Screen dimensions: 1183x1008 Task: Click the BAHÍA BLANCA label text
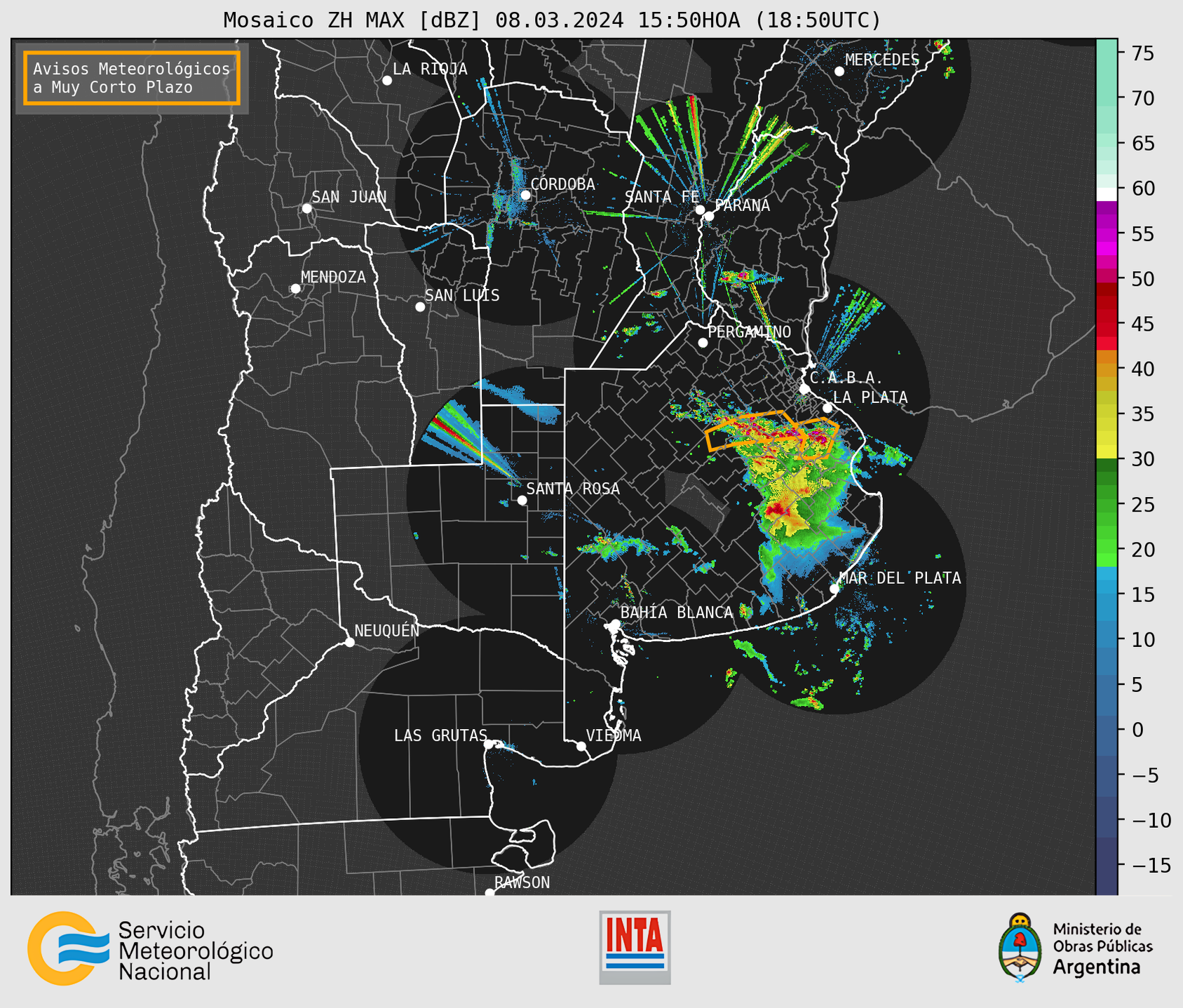[x=677, y=613]
